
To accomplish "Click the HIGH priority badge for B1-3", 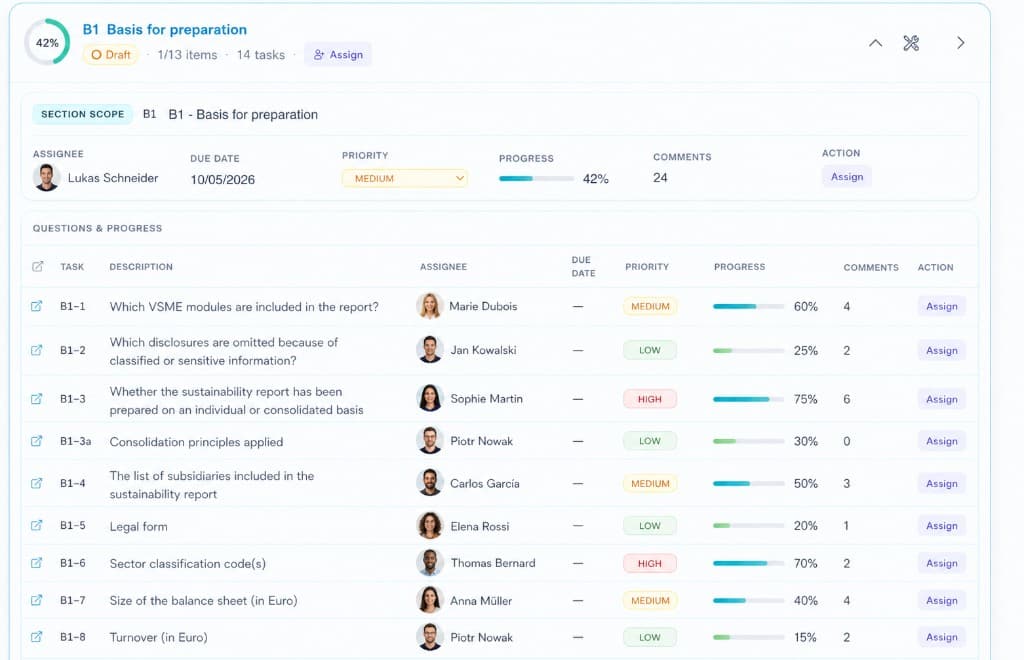I will pyautogui.click(x=649, y=399).
